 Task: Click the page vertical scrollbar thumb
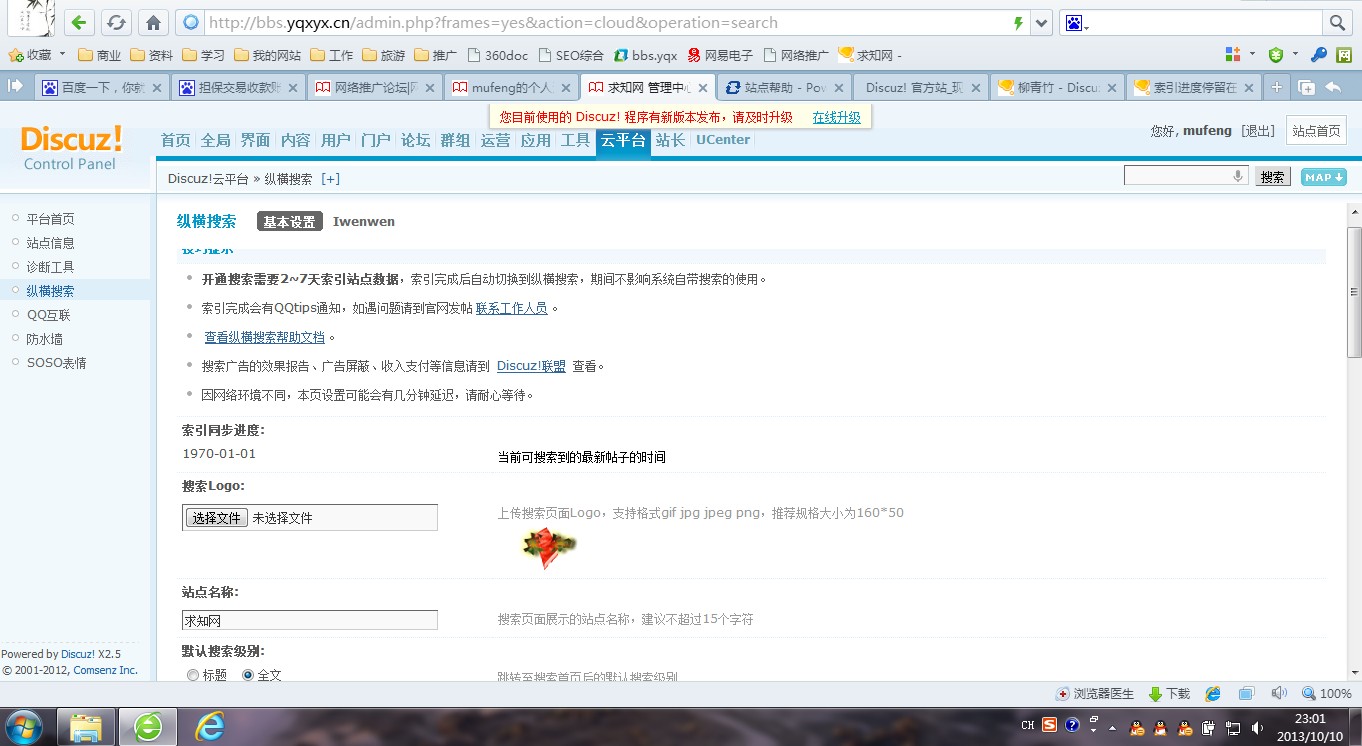1354,292
